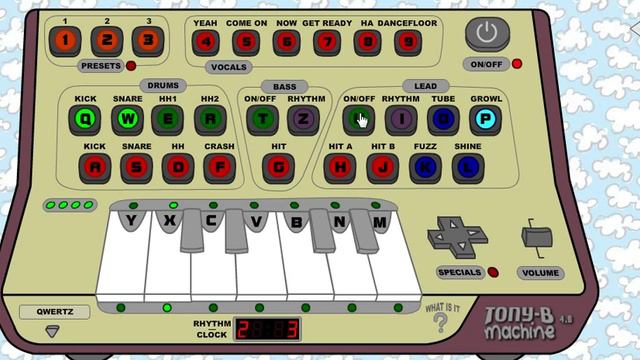Play the lead HIT A button H

[x=340, y=168]
